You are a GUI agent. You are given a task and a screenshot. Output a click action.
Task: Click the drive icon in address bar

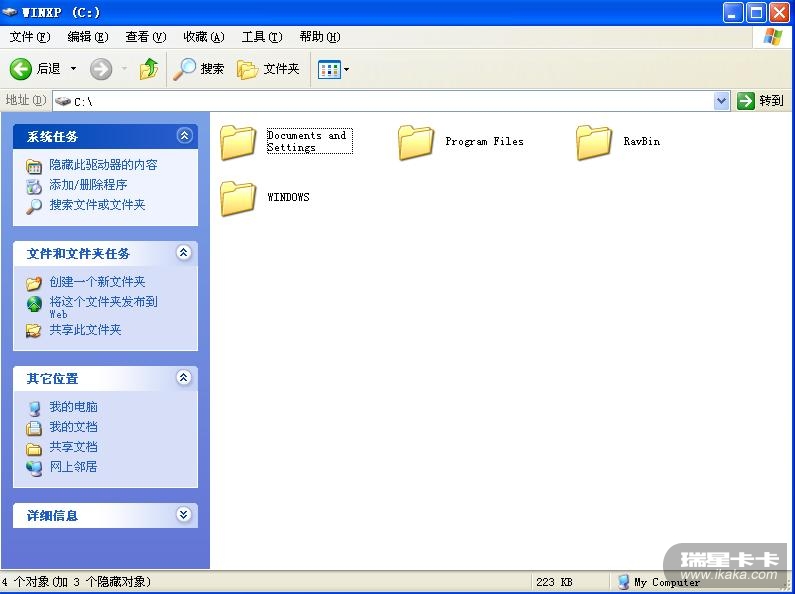[63, 101]
